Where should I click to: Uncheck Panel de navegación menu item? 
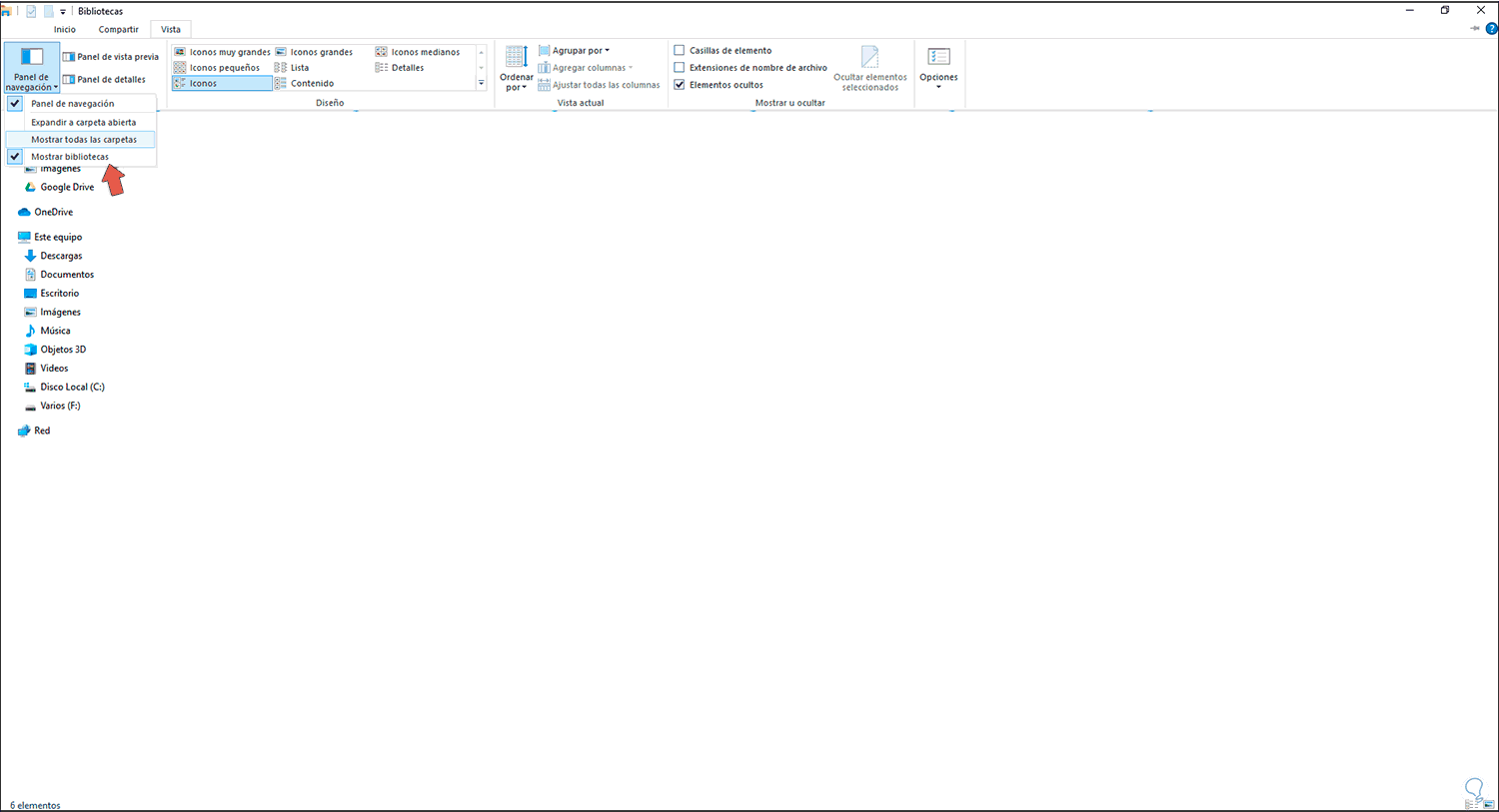pos(81,104)
